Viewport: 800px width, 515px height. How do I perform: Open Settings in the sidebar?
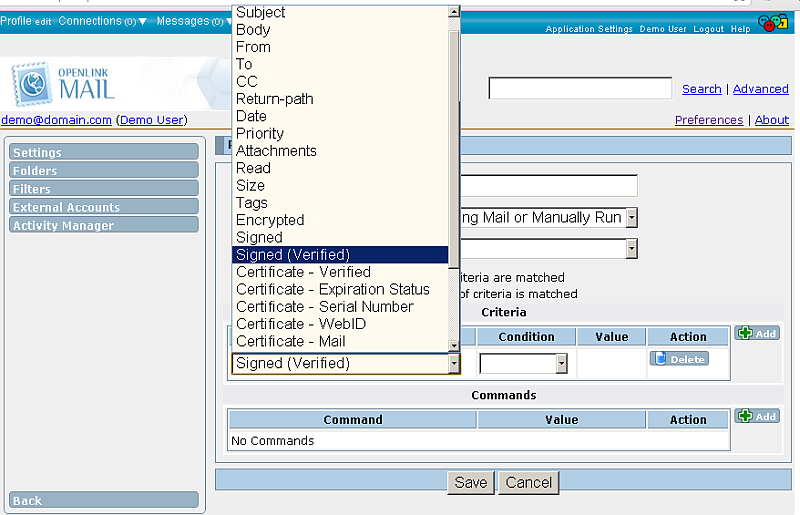[104, 152]
